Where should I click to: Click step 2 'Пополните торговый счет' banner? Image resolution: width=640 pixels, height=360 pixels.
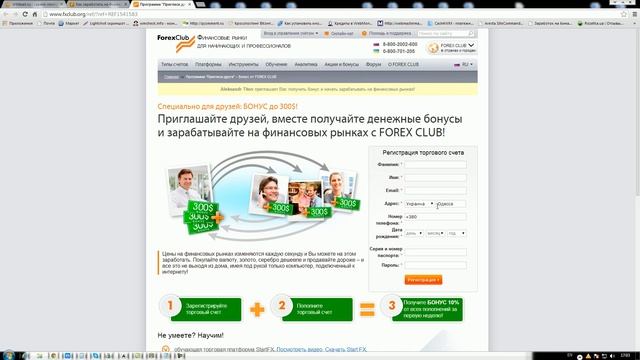point(312,309)
